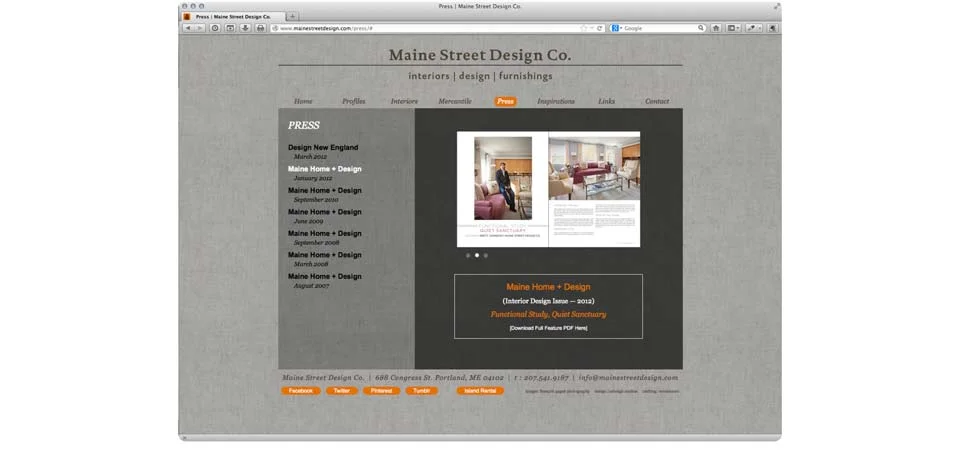Click the orange Island Rental button
Image resolution: width=960 pixels, height=450 pixels.
click(x=480, y=391)
